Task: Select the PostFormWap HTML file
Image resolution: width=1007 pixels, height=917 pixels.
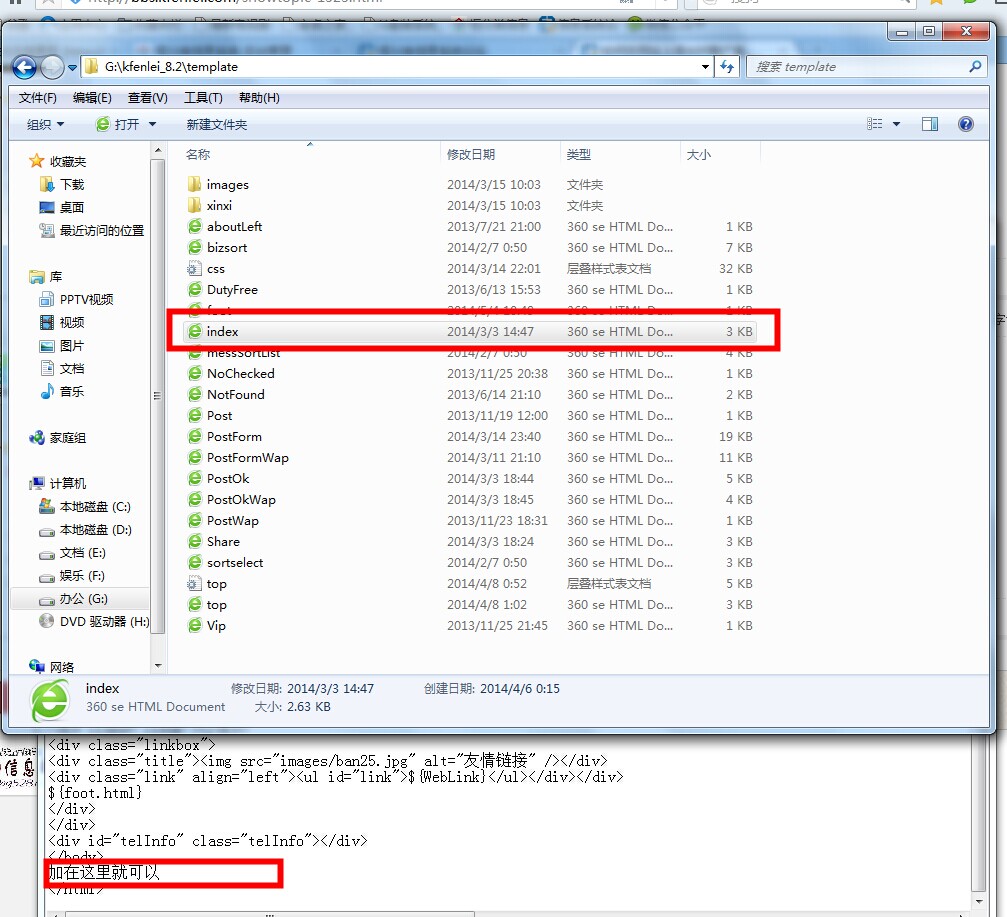Action: 247,457
